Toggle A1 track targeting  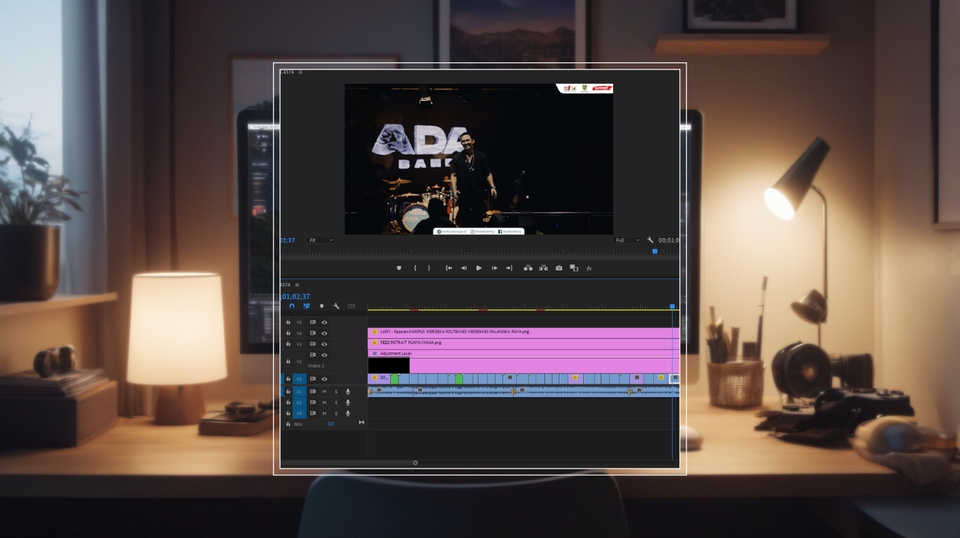[299, 391]
